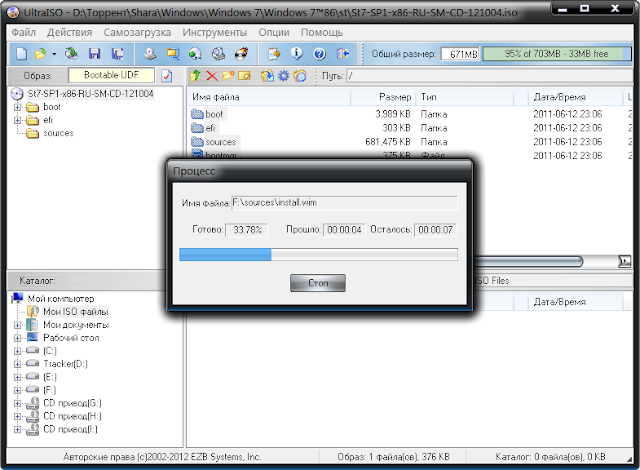Click the folder with clock icon
Viewport: 640px width, 470px height.
(x=300, y=75)
